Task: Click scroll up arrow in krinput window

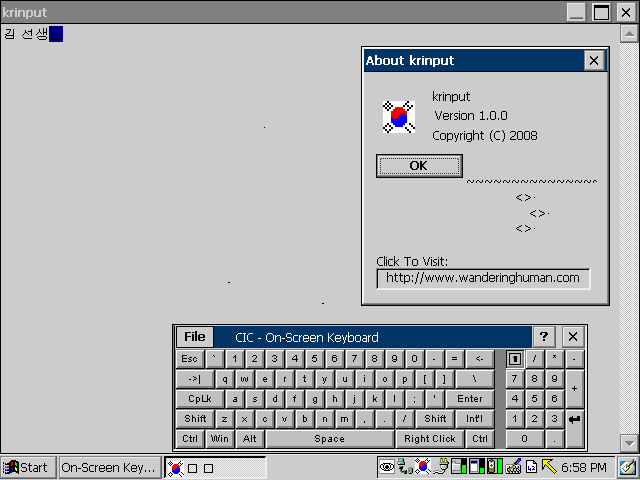Action: coord(629,34)
